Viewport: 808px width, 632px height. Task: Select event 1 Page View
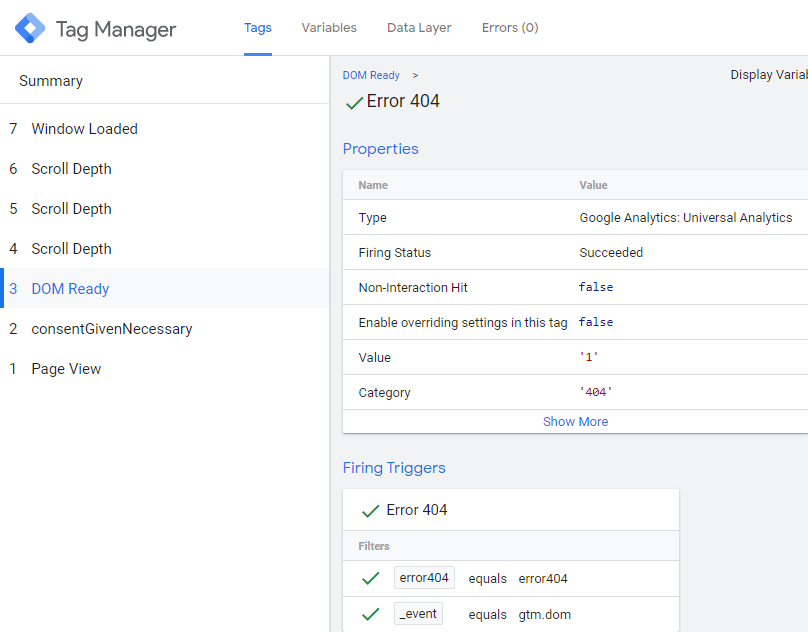tap(164, 369)
